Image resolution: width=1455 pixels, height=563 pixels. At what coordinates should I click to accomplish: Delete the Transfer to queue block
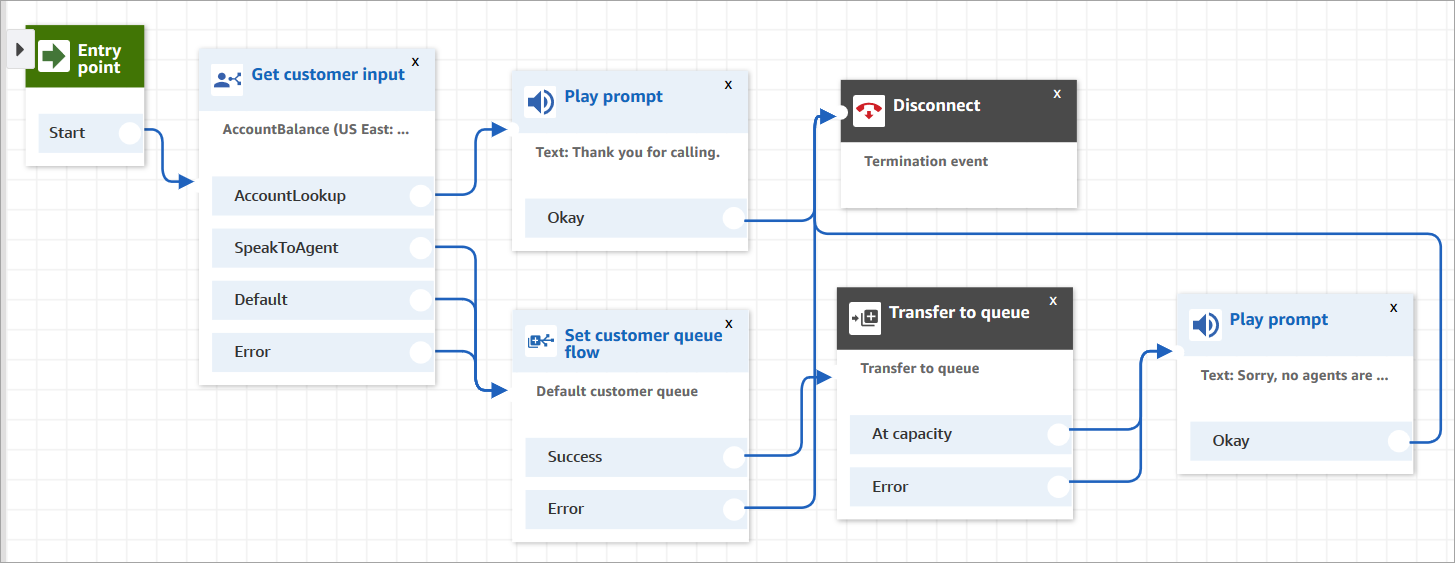(1053, 300)
